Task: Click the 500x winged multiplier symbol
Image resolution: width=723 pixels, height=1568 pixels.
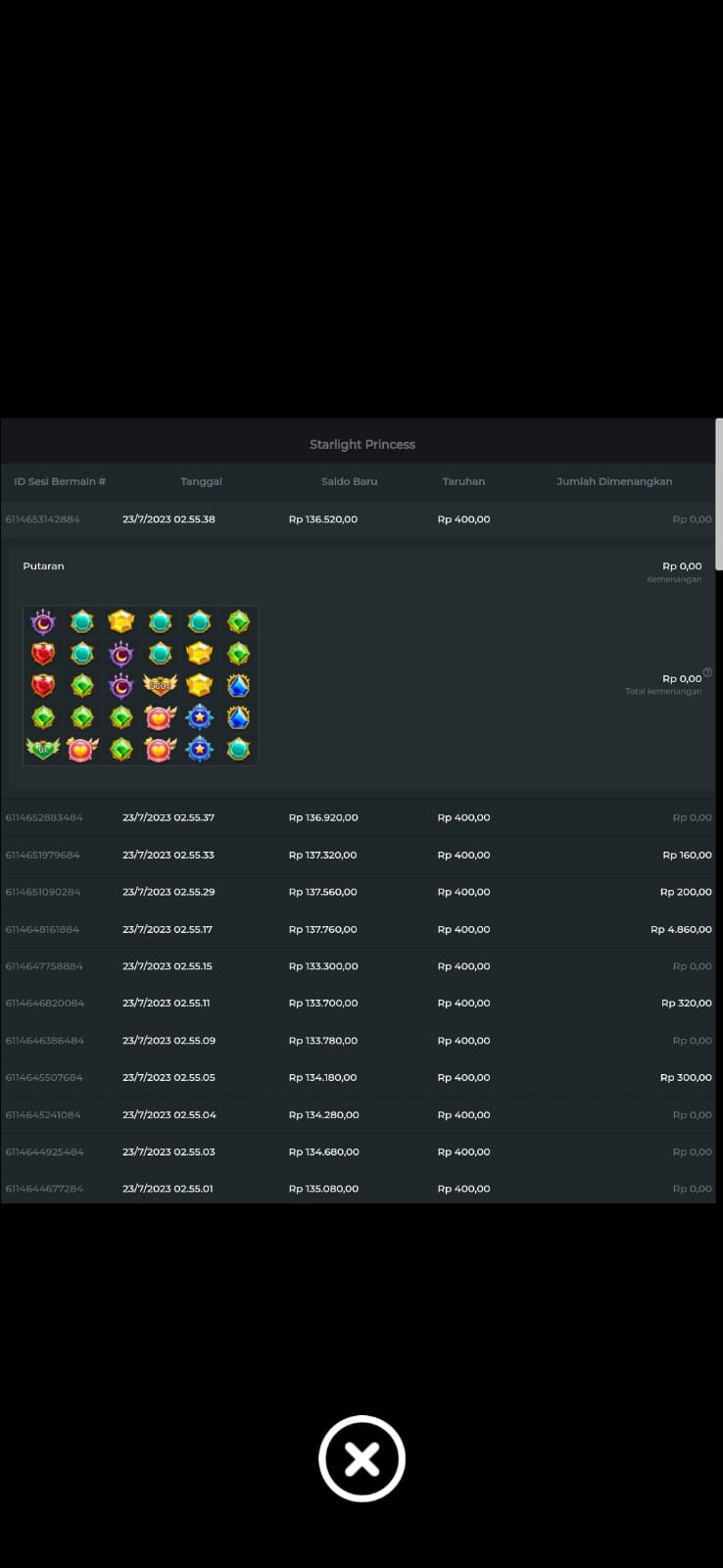Action: tap(160, 685)
